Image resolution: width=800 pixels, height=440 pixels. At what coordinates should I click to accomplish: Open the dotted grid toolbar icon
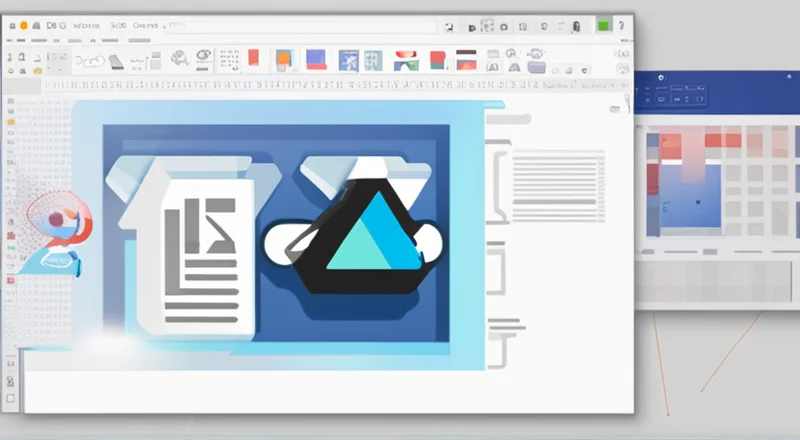click(x=229, y=59)
